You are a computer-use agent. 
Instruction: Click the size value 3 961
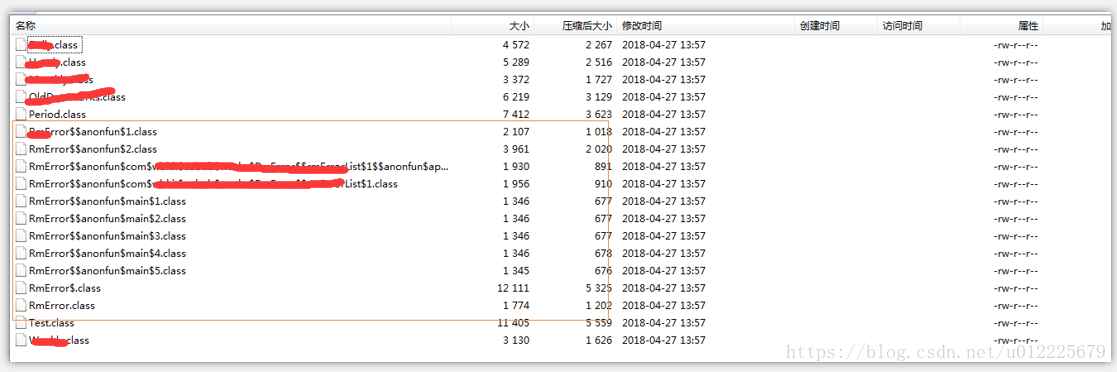516,149
